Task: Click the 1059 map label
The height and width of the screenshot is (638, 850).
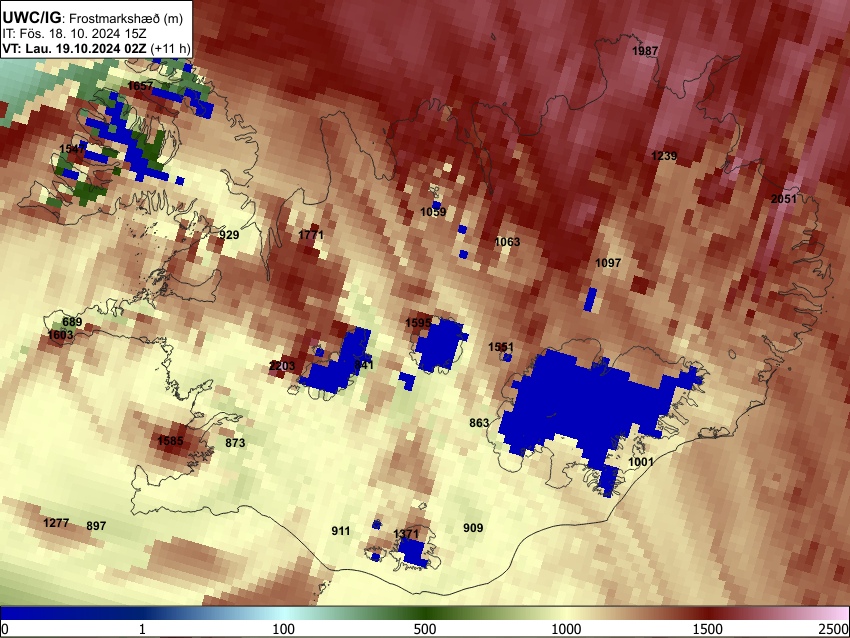Action: 433,212
